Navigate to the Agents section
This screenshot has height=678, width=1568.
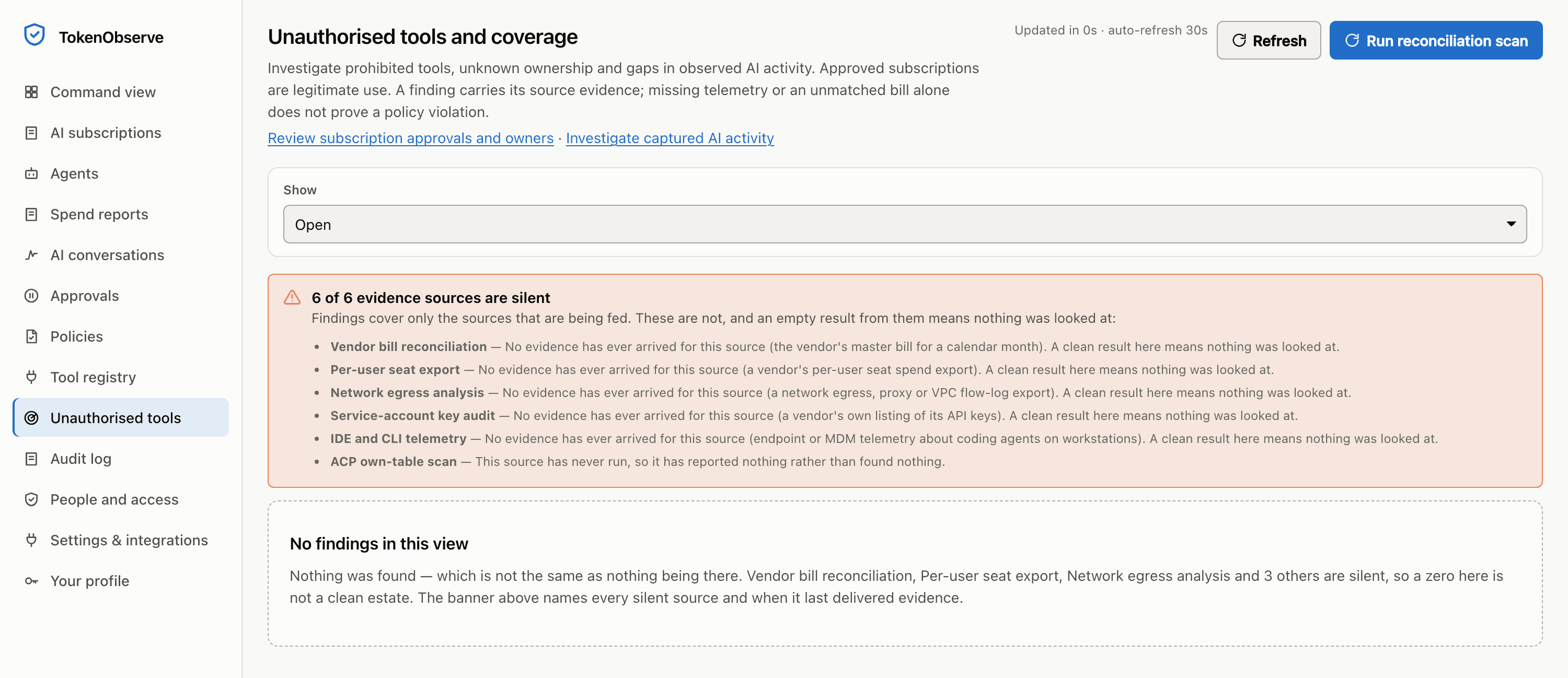(x=121, y=173)
